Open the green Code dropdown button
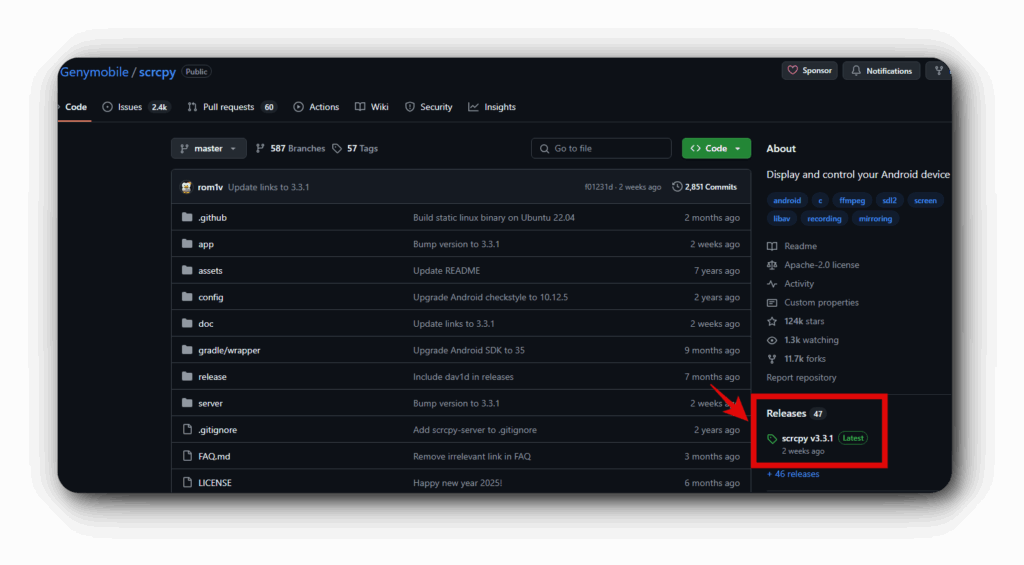This screenshot has width=1024, height=565. click(716, 148)
